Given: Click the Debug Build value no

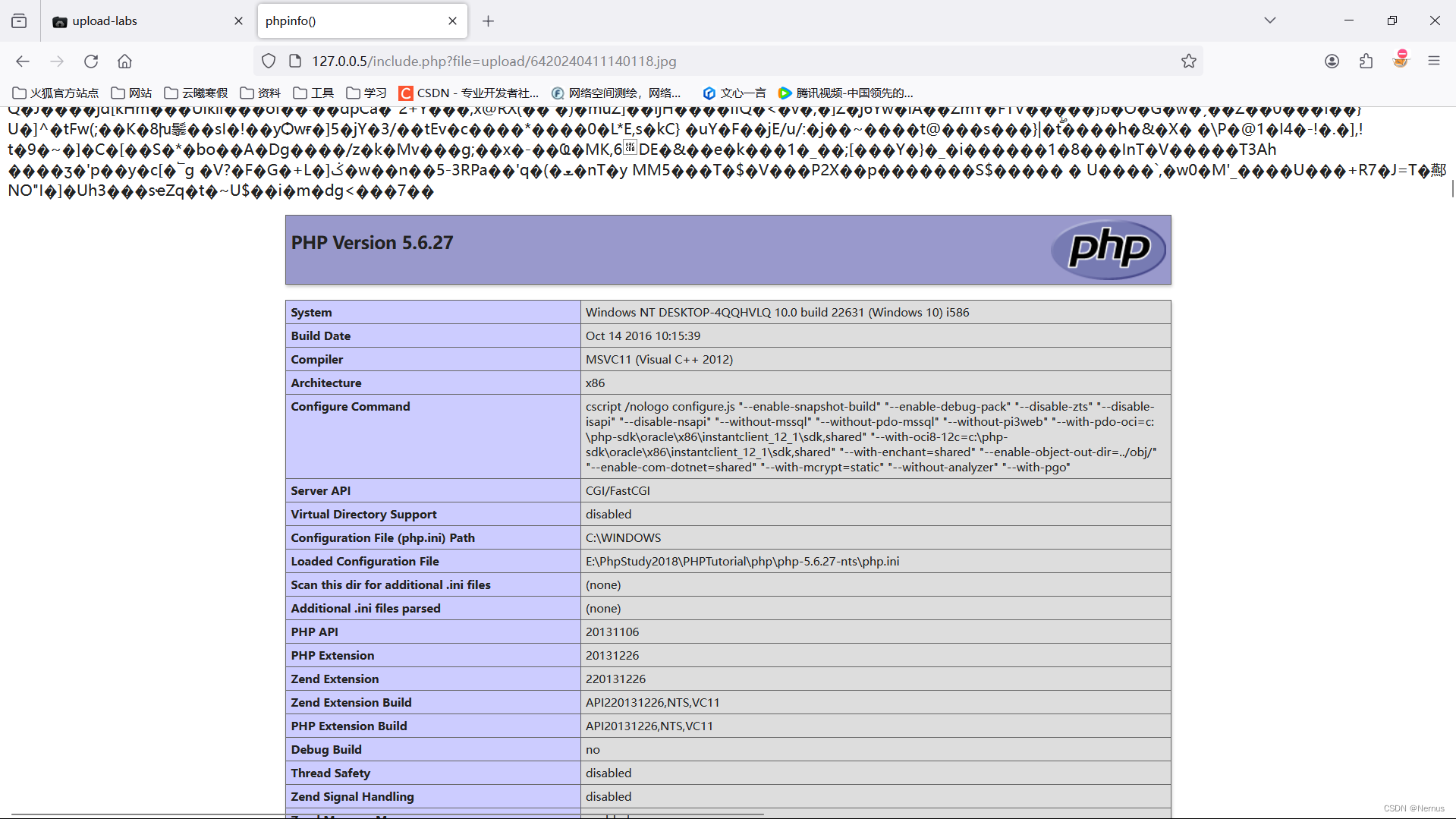Looking at the screenshot, I should tap(593, 750).
